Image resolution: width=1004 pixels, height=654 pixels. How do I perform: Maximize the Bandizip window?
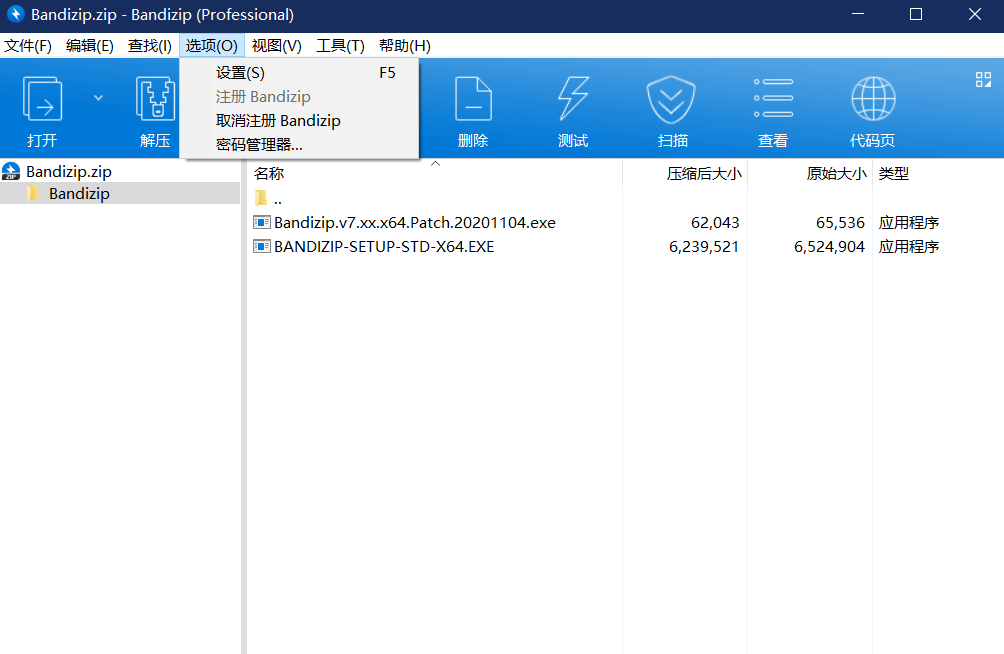[916, 14]
